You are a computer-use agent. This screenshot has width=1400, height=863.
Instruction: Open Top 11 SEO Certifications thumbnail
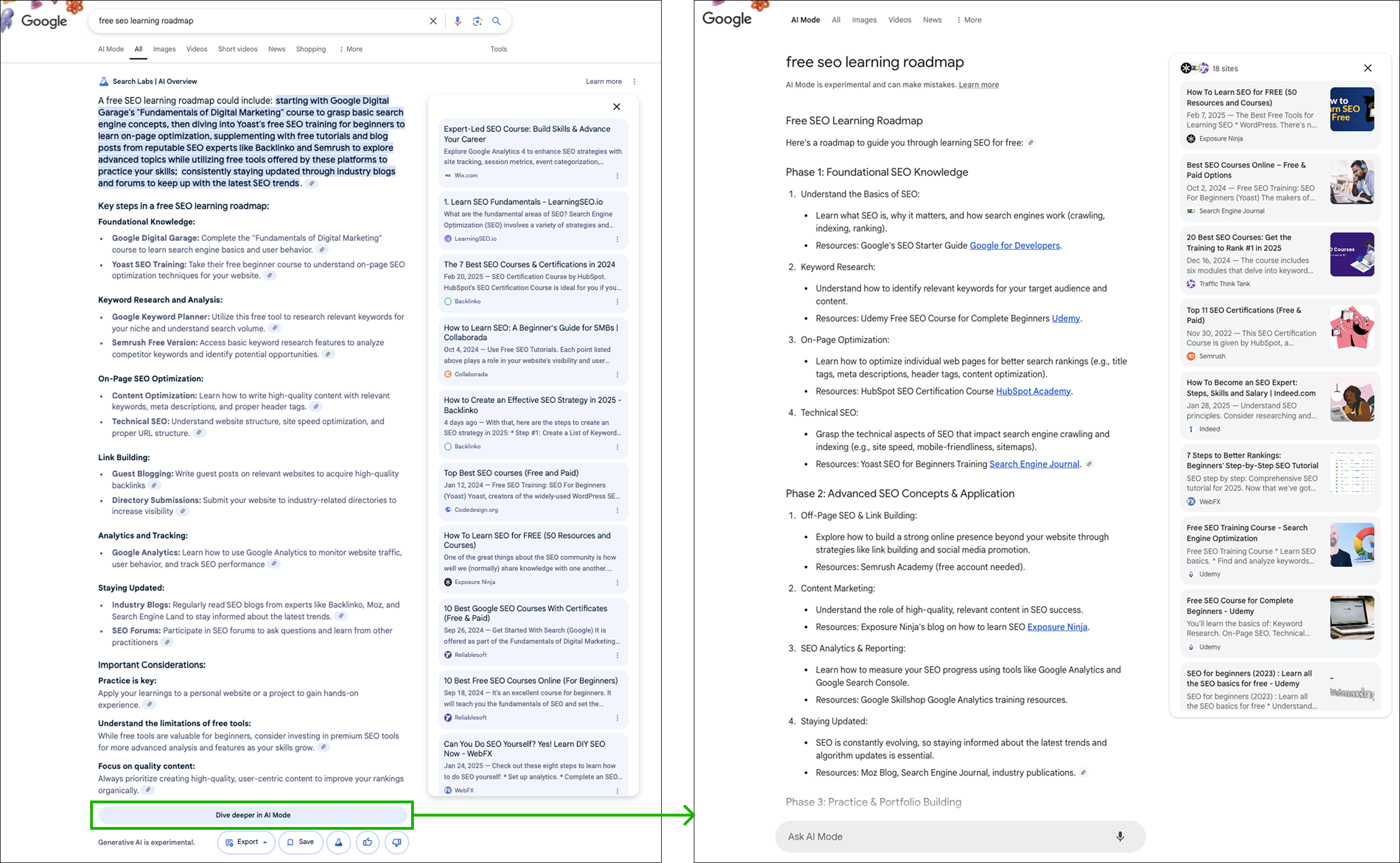click(x=1352, y=327)
